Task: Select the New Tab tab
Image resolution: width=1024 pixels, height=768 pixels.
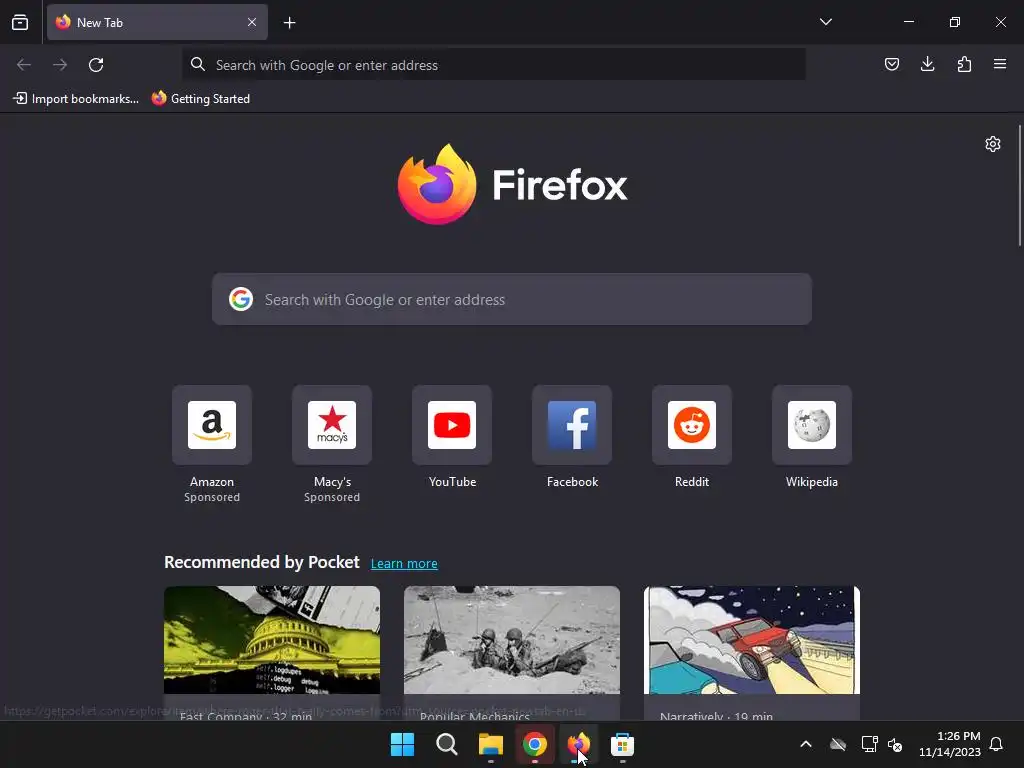Action: point(157,22)
